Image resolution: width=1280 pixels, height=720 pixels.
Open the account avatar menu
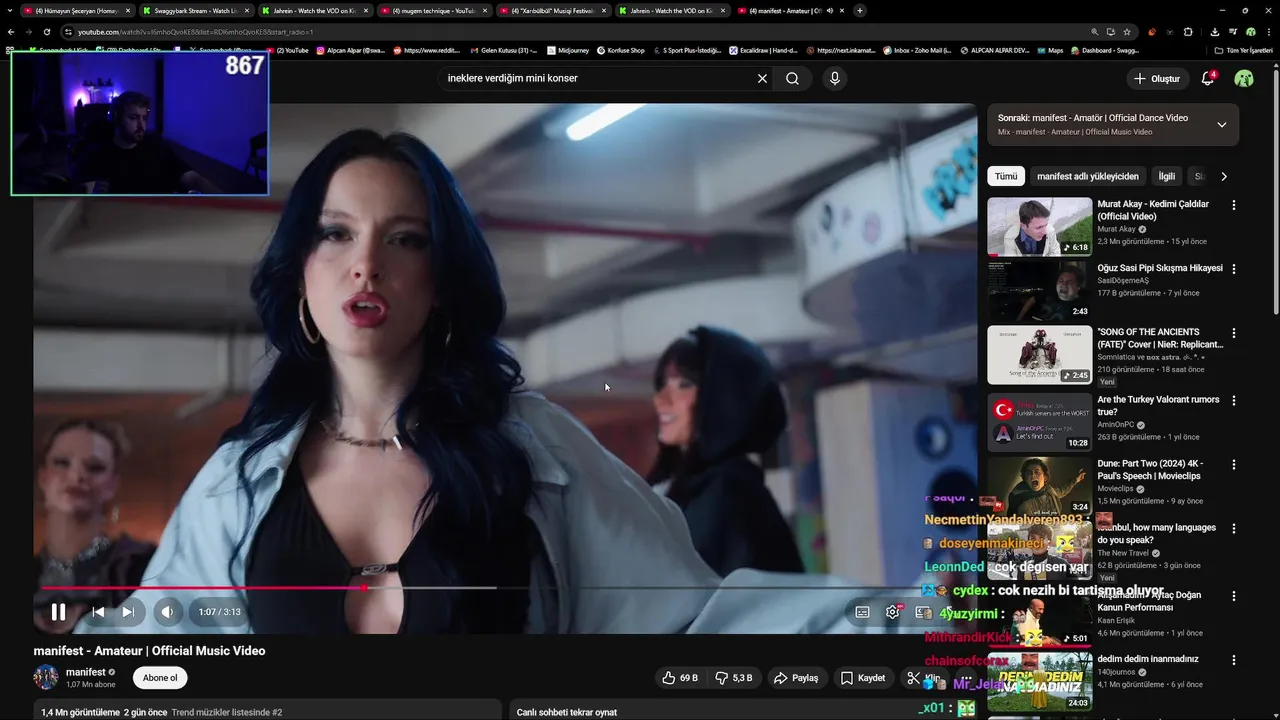[1244, 78]
